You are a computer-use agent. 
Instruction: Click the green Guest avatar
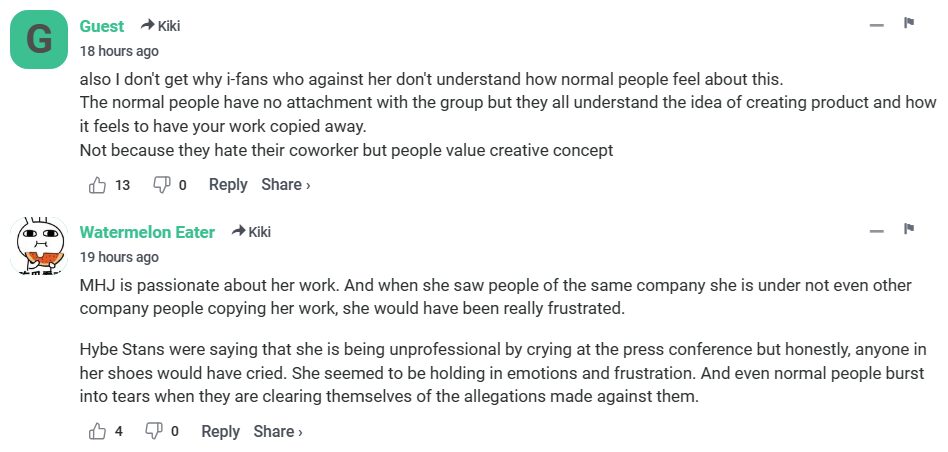39,41
